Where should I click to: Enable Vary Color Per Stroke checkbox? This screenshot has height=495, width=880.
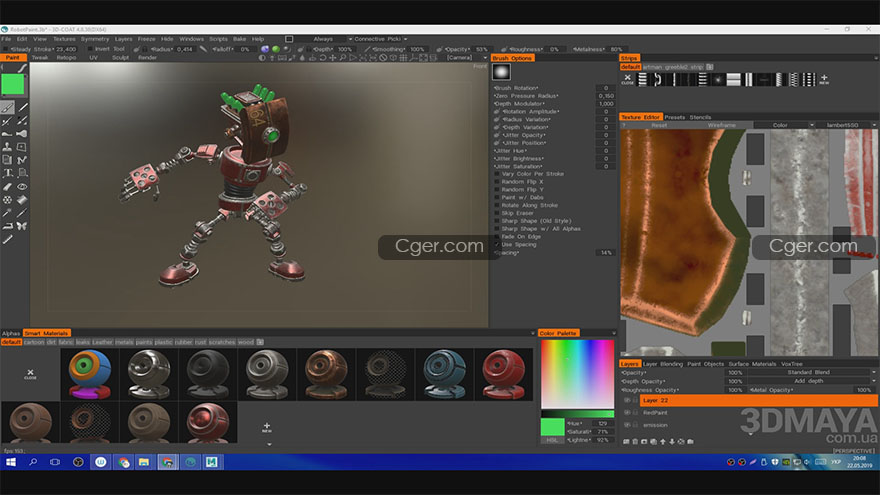pyautogui.click(x=497, y=174)
